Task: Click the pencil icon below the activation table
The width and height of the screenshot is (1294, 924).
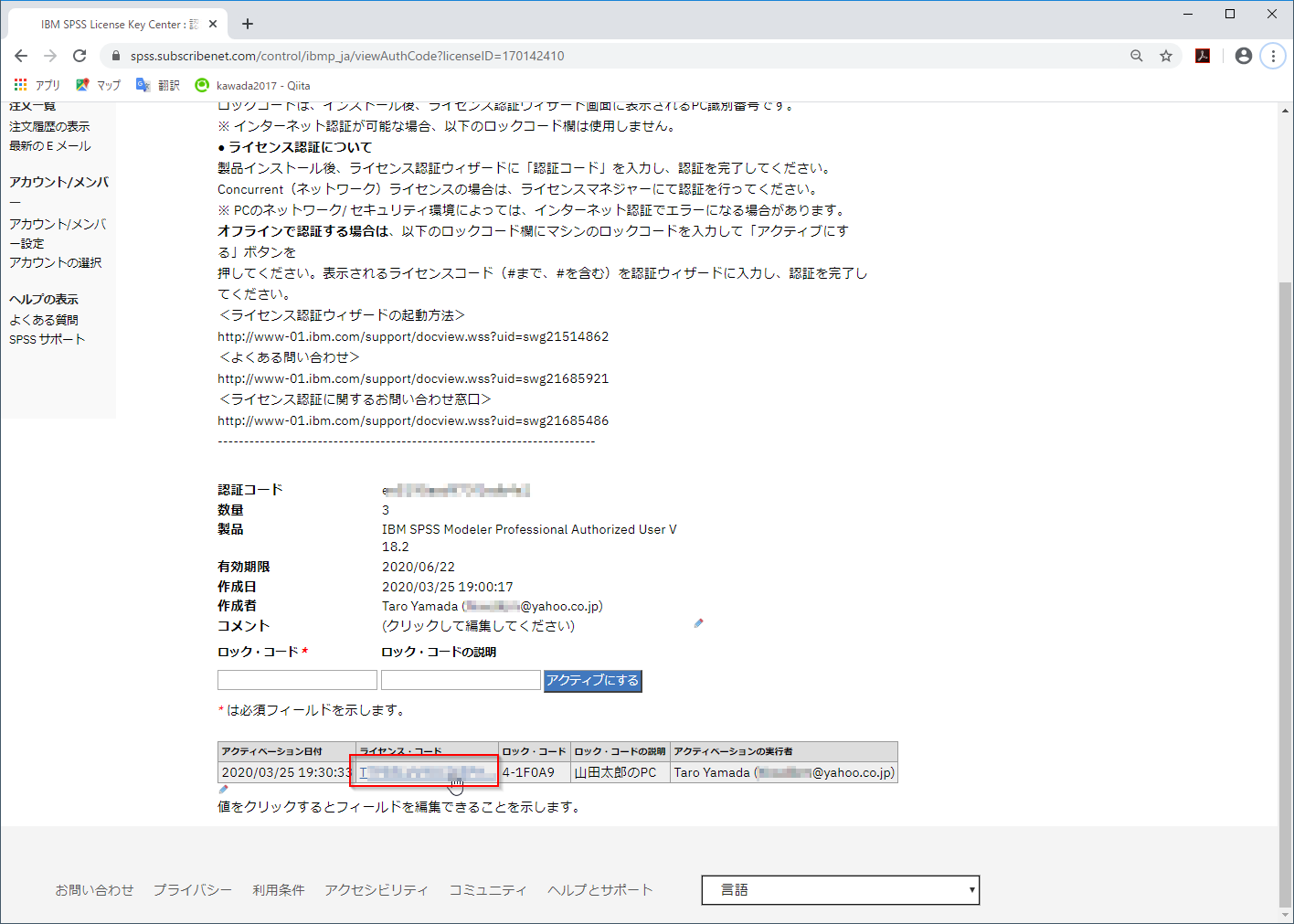Action: pos(223,790)
